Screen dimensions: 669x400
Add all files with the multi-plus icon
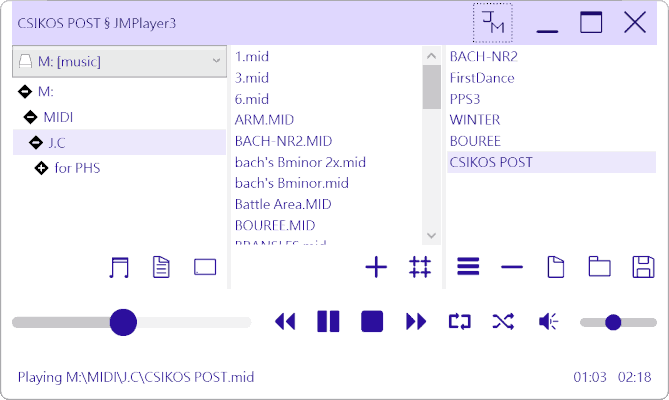pyautogui.click(x=420, y=267)
